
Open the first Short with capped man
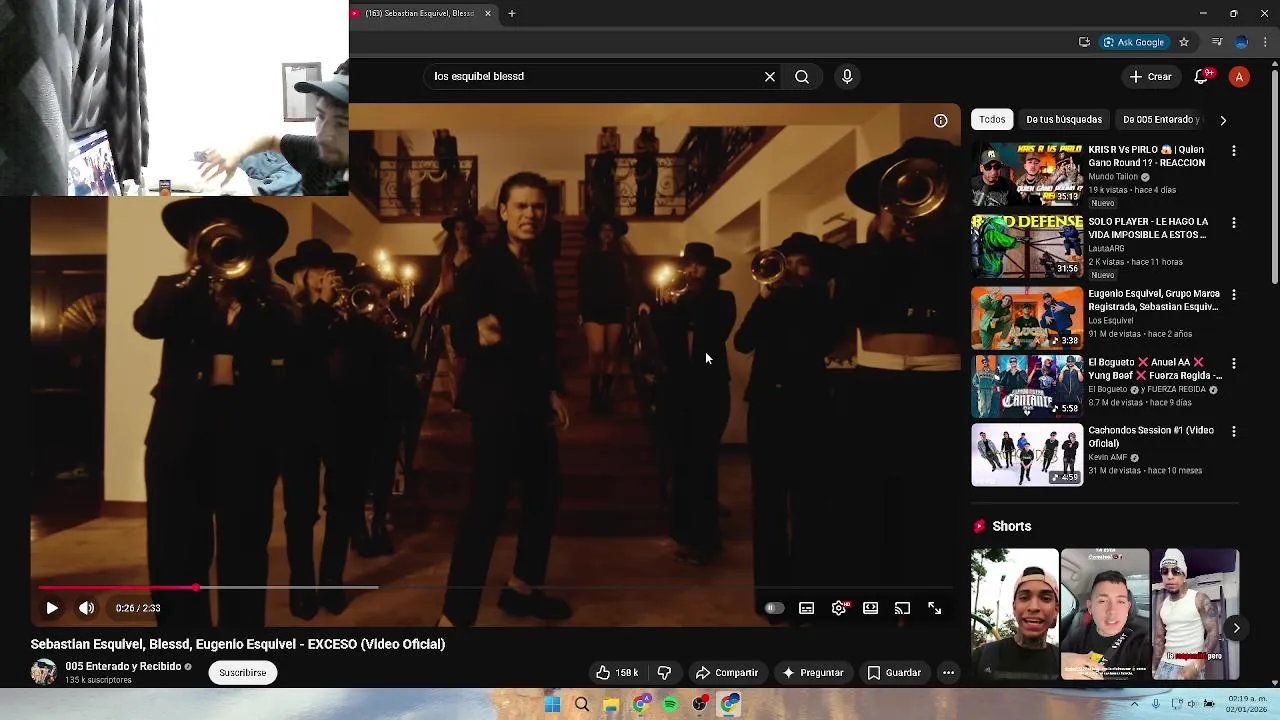[x=1014, y=614]
